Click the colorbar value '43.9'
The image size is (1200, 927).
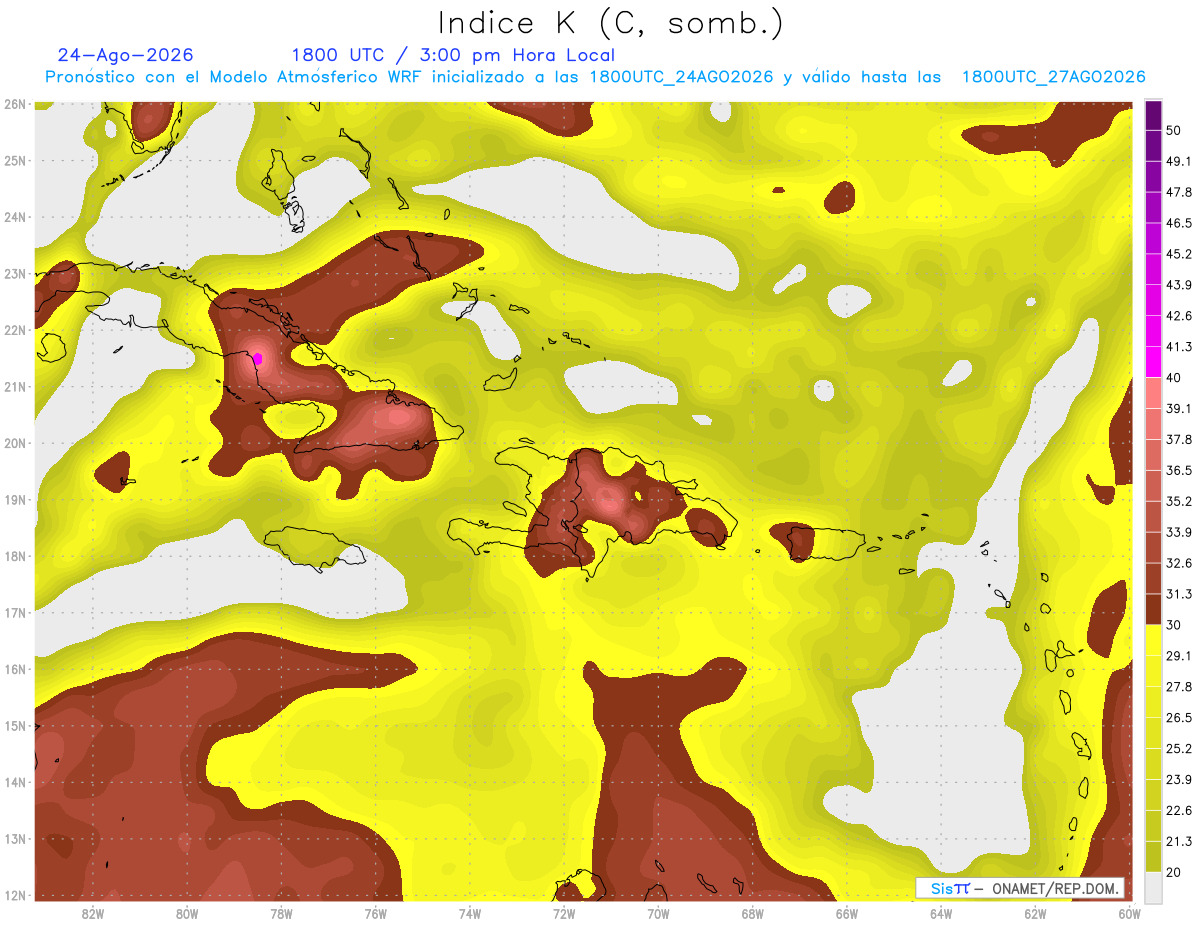click(x=1179, y=285)
